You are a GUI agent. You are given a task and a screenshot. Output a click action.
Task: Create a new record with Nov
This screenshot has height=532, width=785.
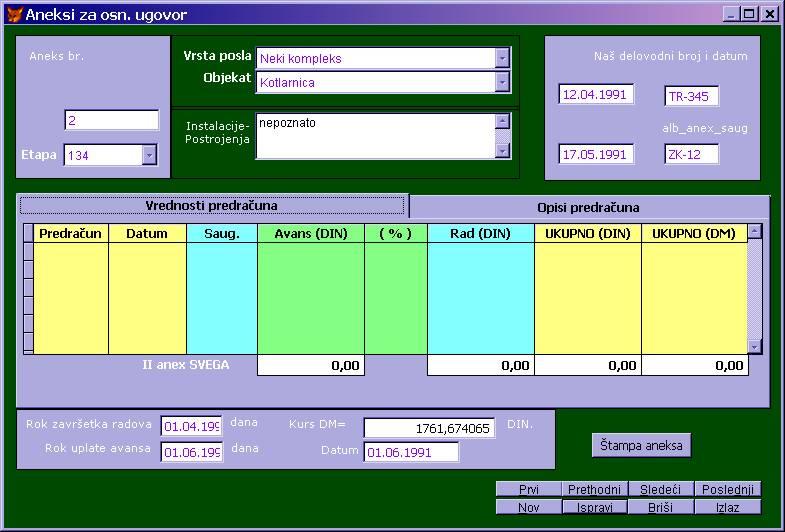[529, 507]
